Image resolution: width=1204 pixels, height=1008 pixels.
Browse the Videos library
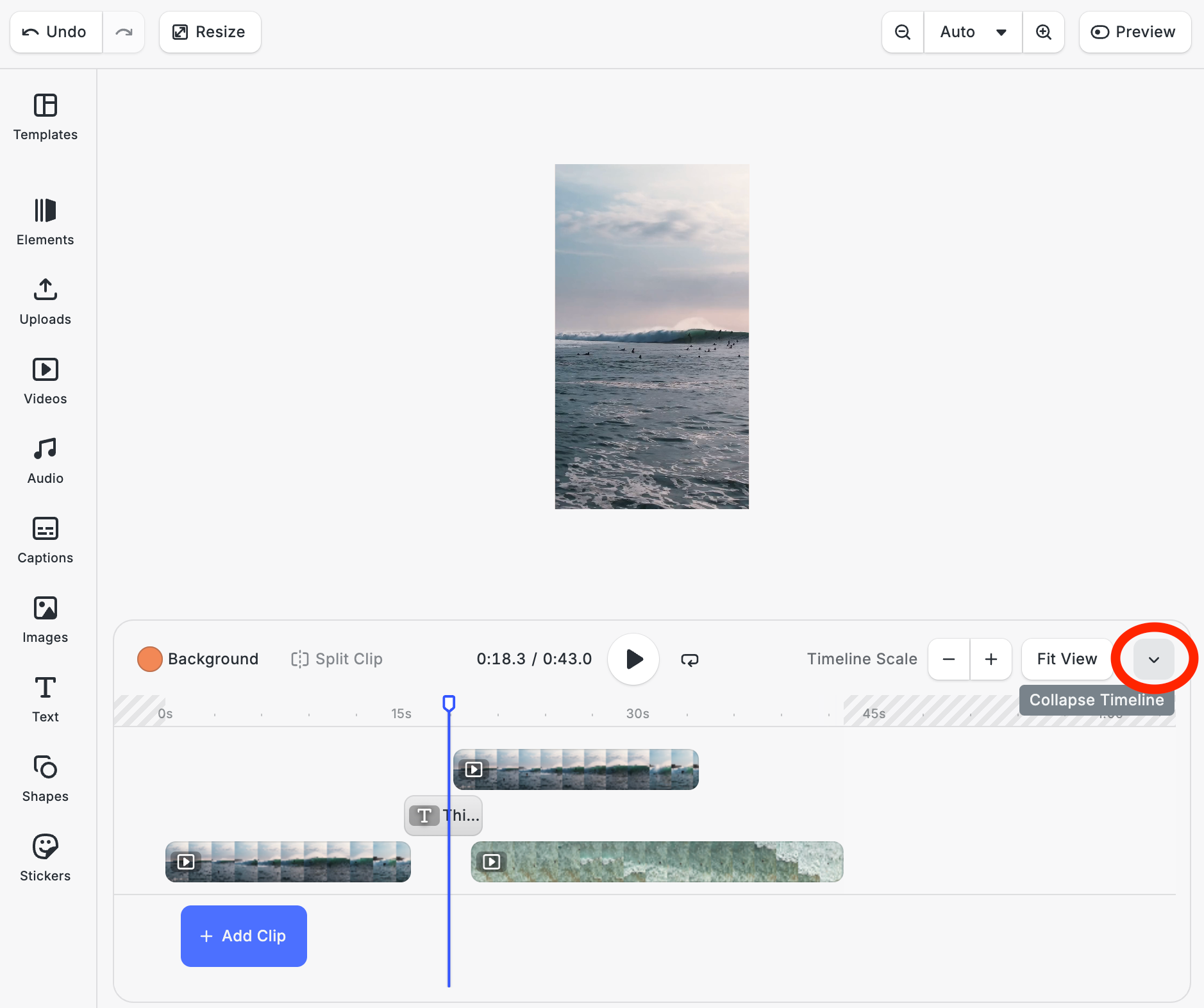click(45, 382)
